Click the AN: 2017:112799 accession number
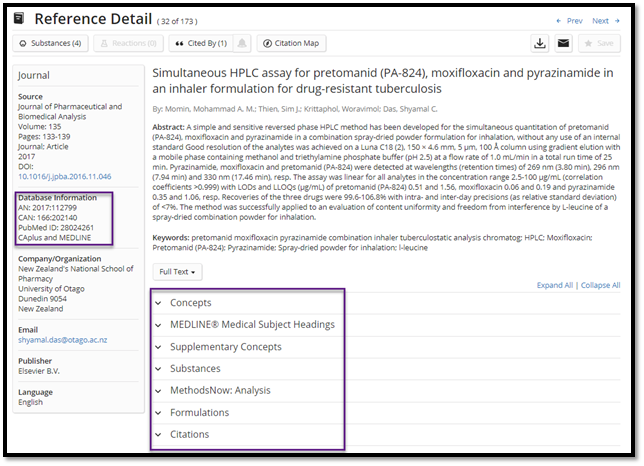The height and width of the screenshot is (466, 644). click(47, 208)
